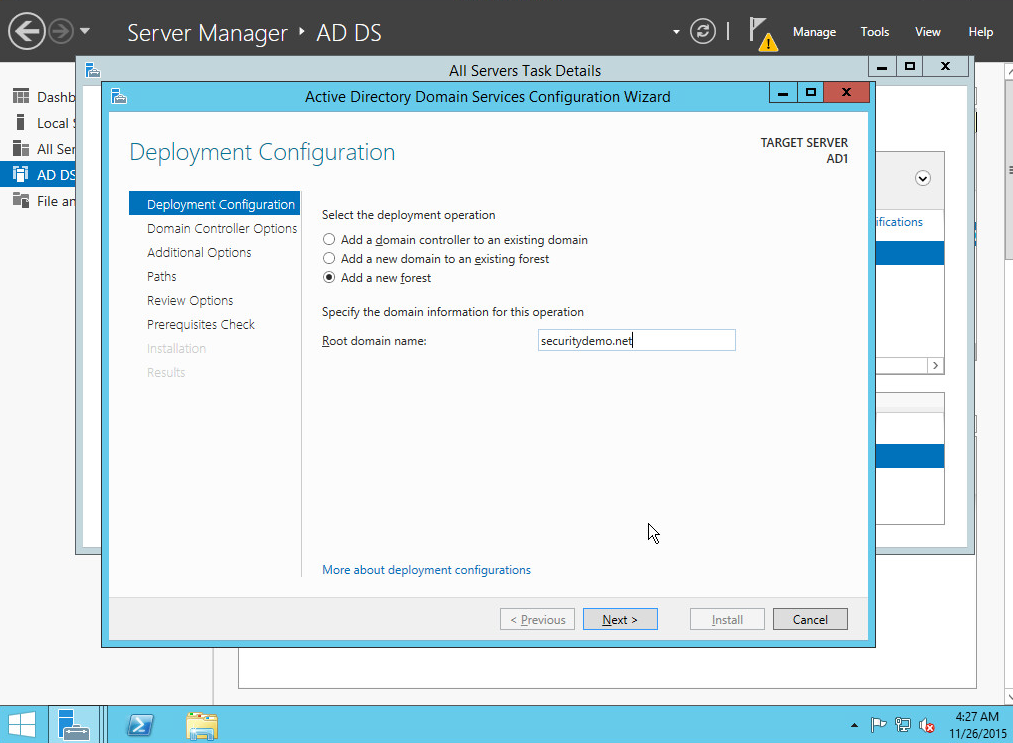
Task: Go to Paths step
Action: 162,276
